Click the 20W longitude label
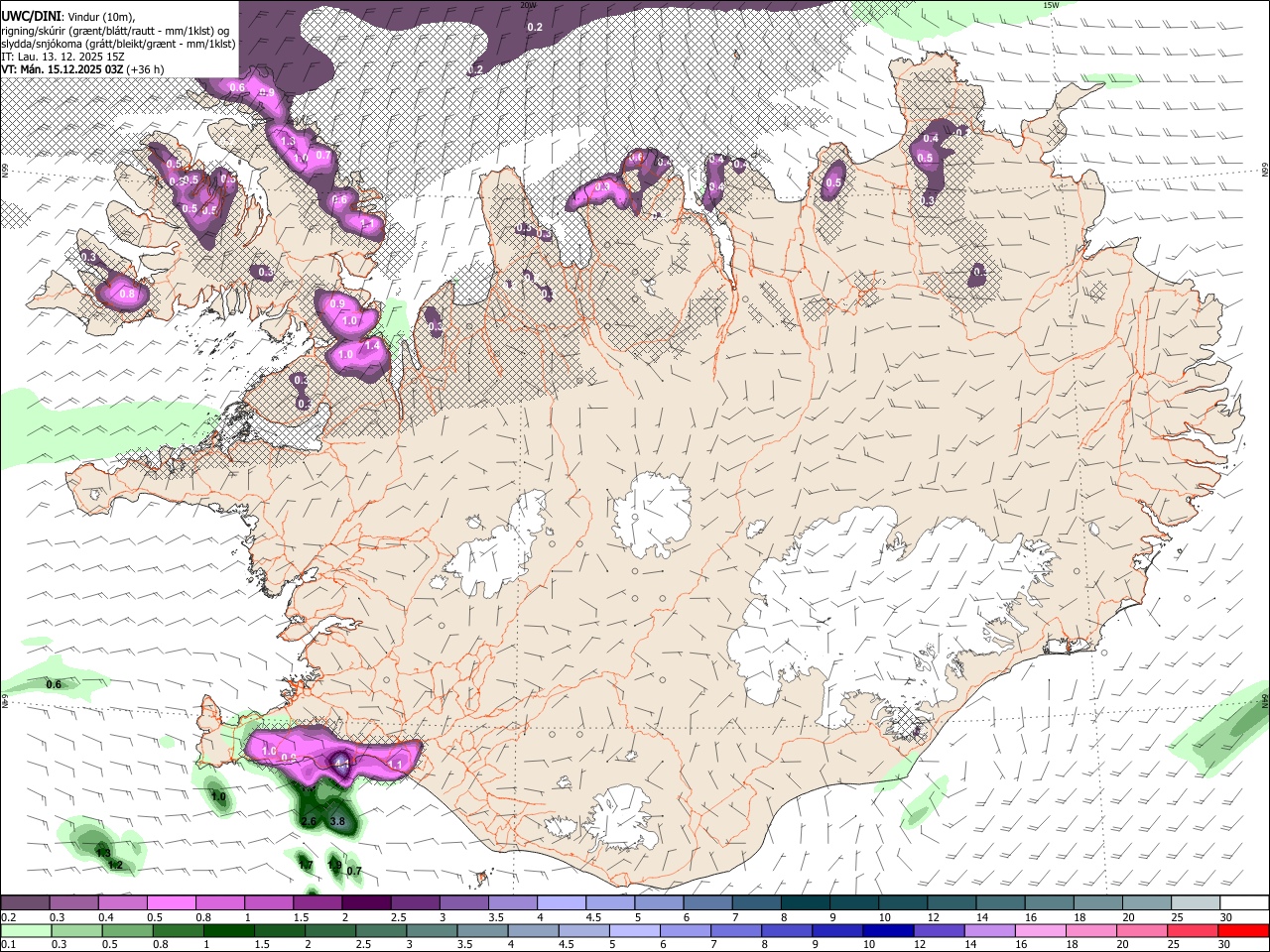The width and height of the screenshot is (1270, 952). pos(528,5)
